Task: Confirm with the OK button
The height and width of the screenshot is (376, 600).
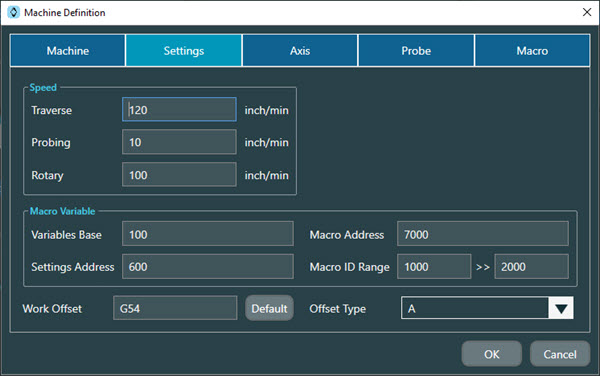Action: pos(491,354)
